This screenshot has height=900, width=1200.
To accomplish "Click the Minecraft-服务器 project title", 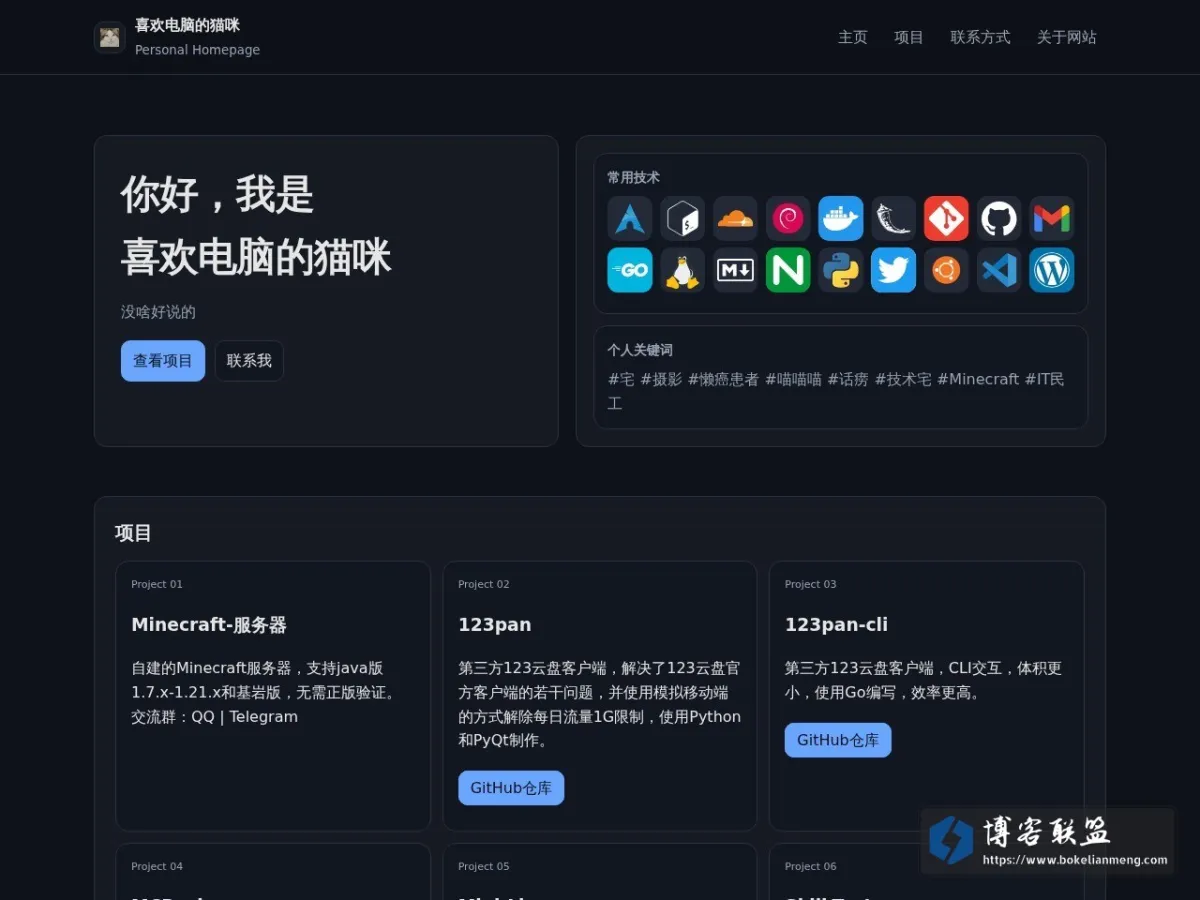I will [x=209, y=625].
